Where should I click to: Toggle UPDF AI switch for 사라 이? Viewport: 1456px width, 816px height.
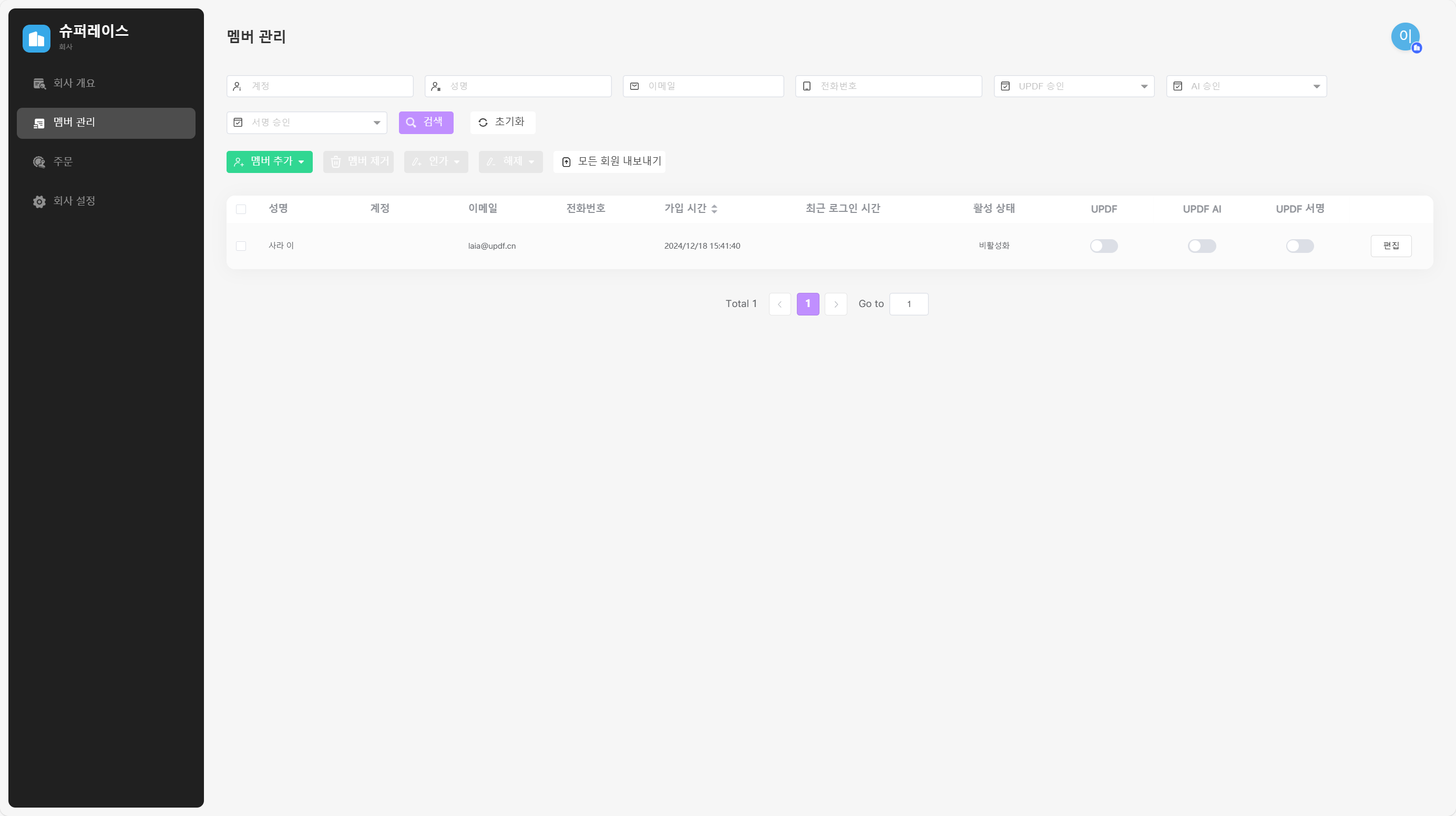(1202, 246)
